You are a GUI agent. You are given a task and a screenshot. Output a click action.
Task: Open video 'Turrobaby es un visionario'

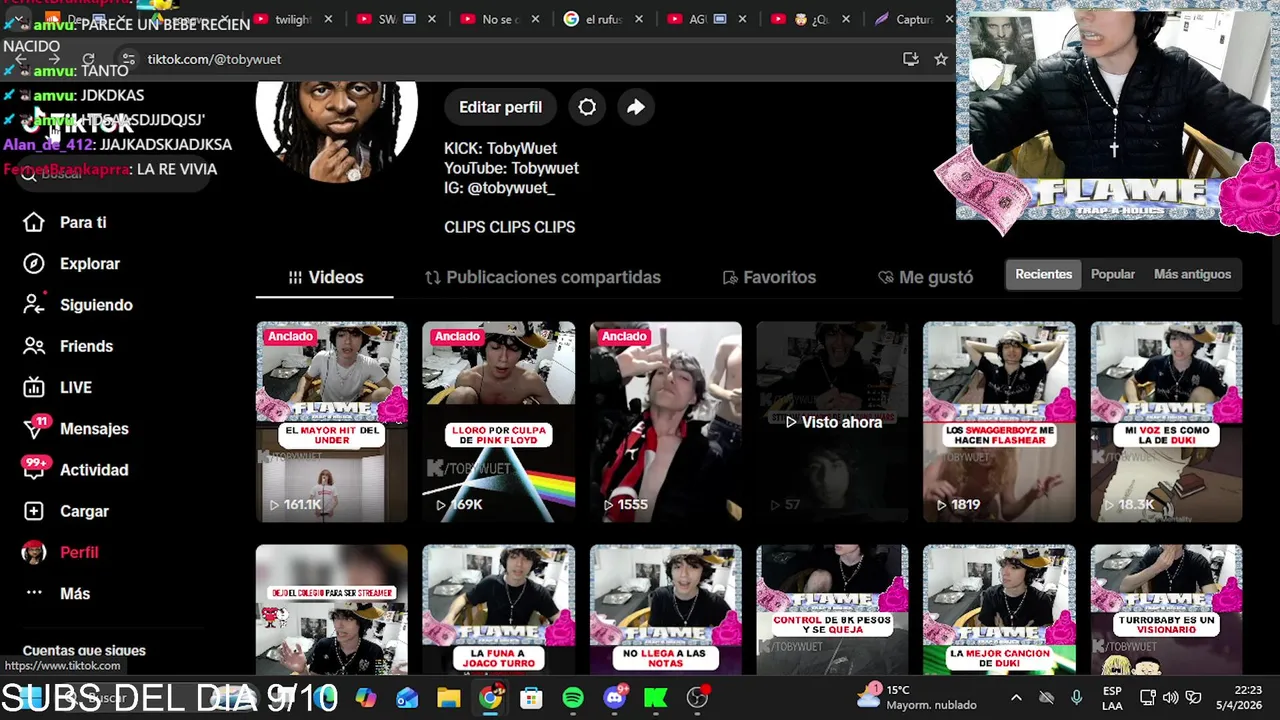pos(1166,610)
